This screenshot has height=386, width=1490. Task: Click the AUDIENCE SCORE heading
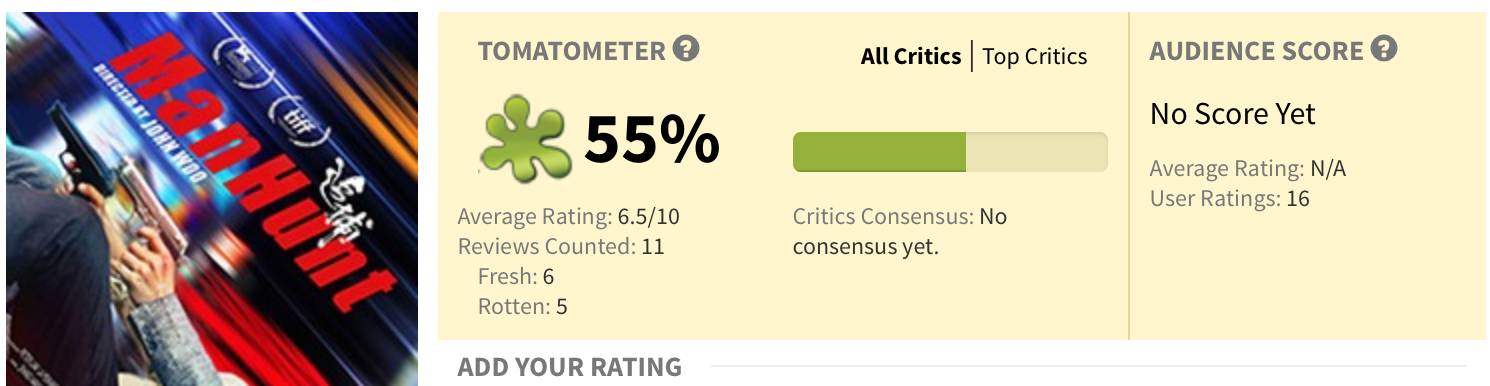(1257, 51)
